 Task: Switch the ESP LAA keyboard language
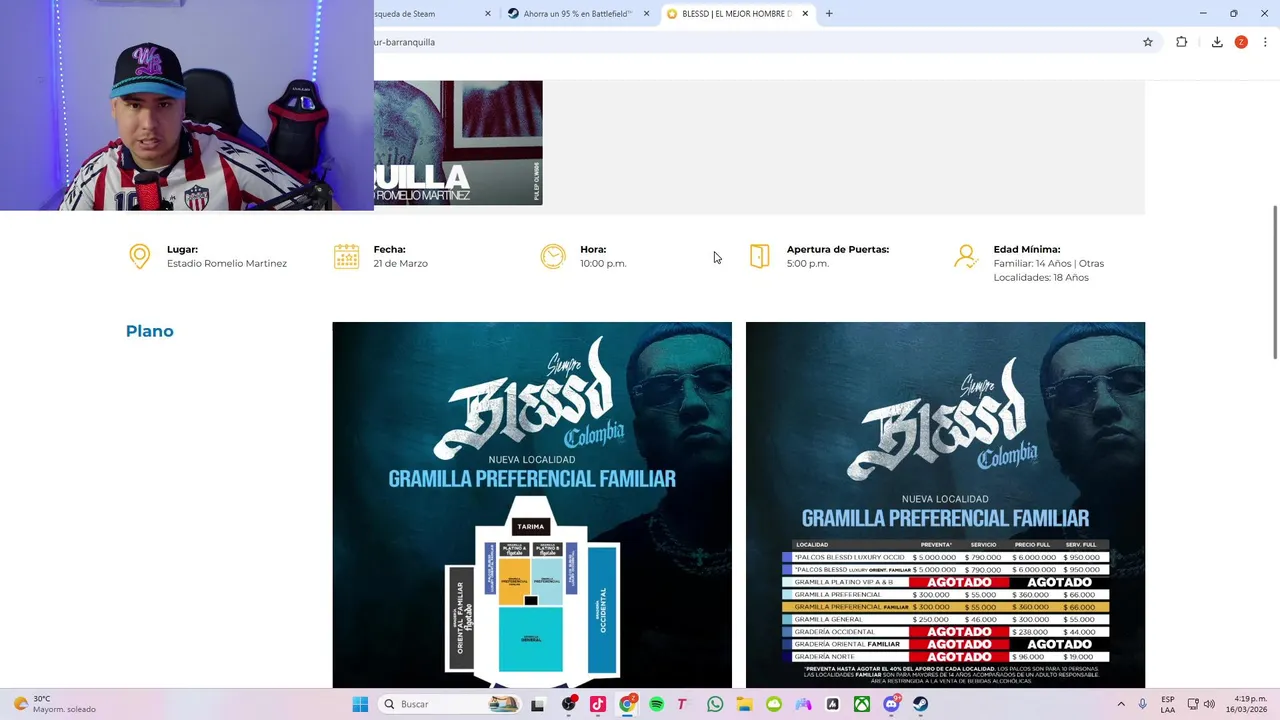pos(1168,704)
